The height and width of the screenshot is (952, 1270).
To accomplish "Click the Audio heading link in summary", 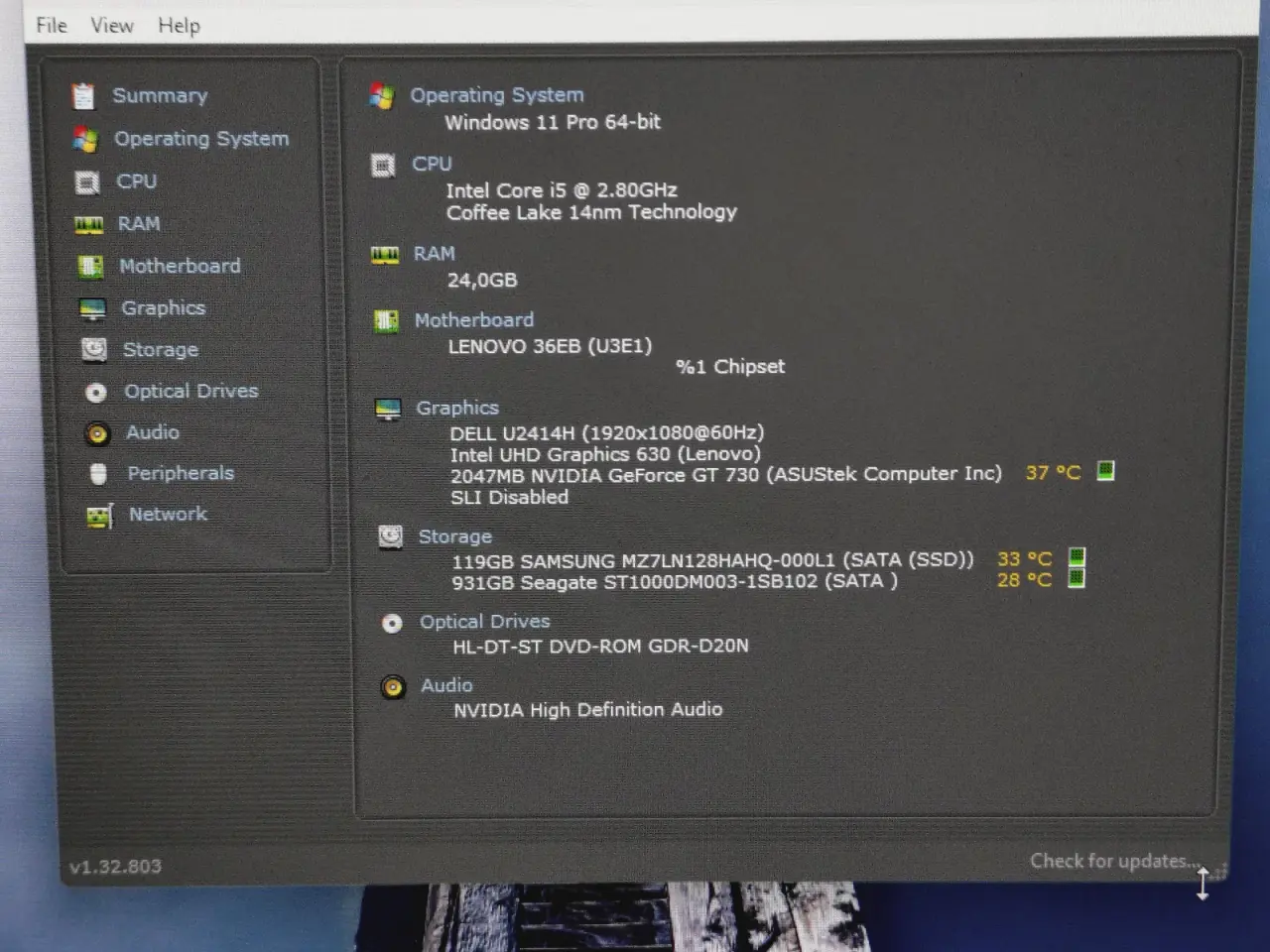I will [446, 685].
